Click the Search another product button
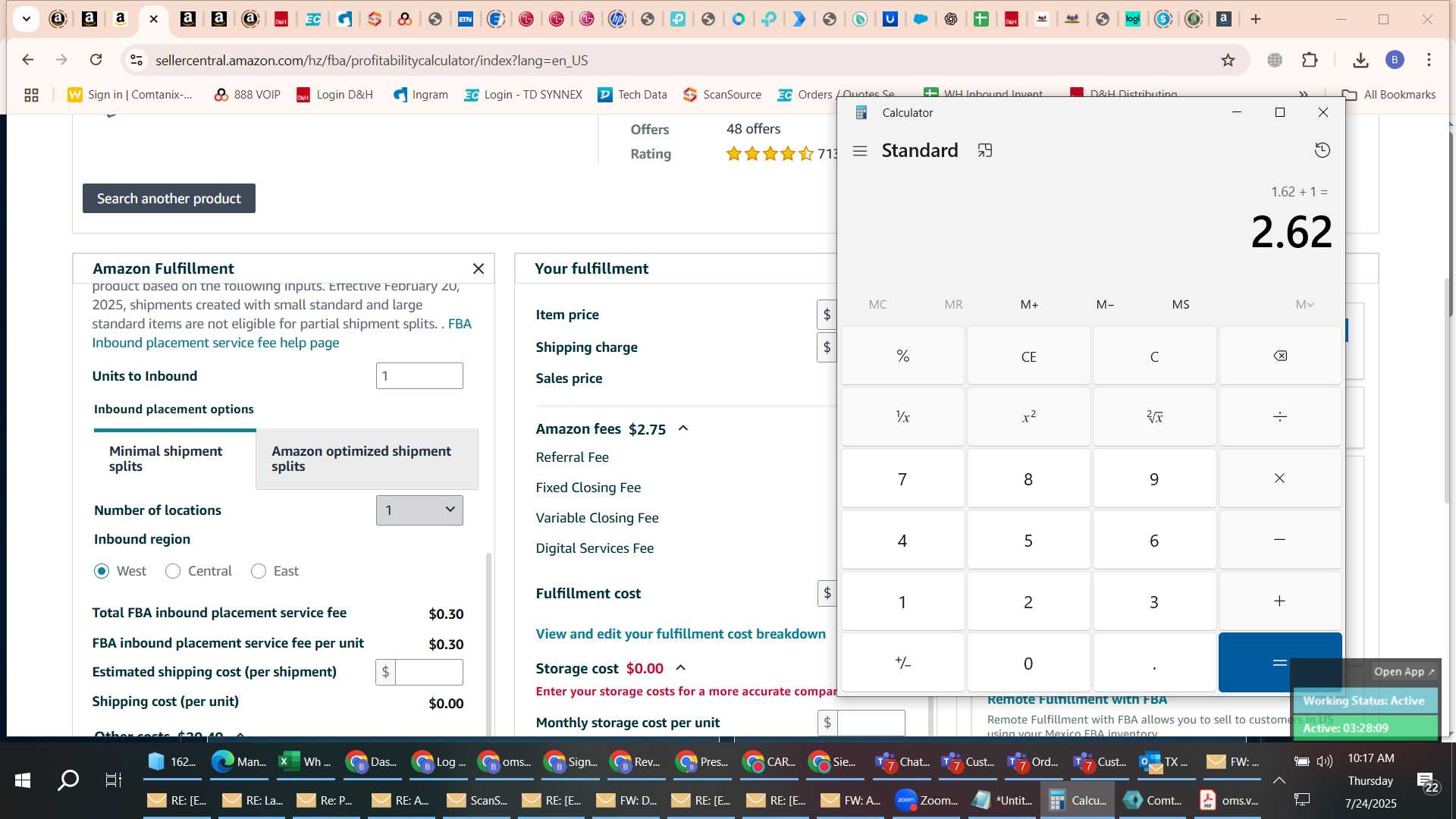1456x819 pixels. pos(168,199)
